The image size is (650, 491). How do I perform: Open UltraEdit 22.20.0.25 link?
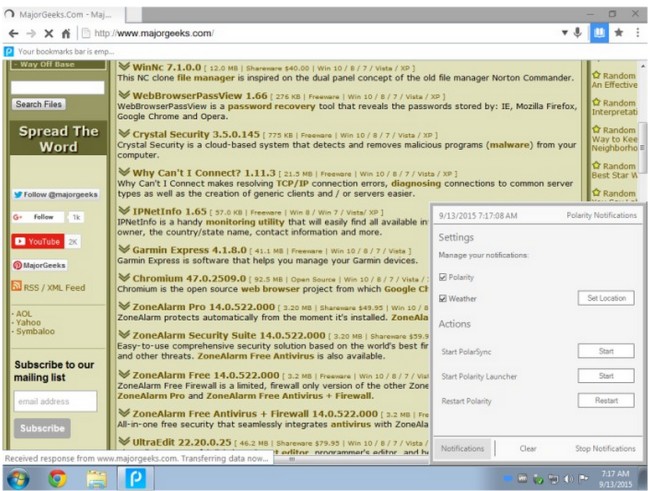pos(182,442)
